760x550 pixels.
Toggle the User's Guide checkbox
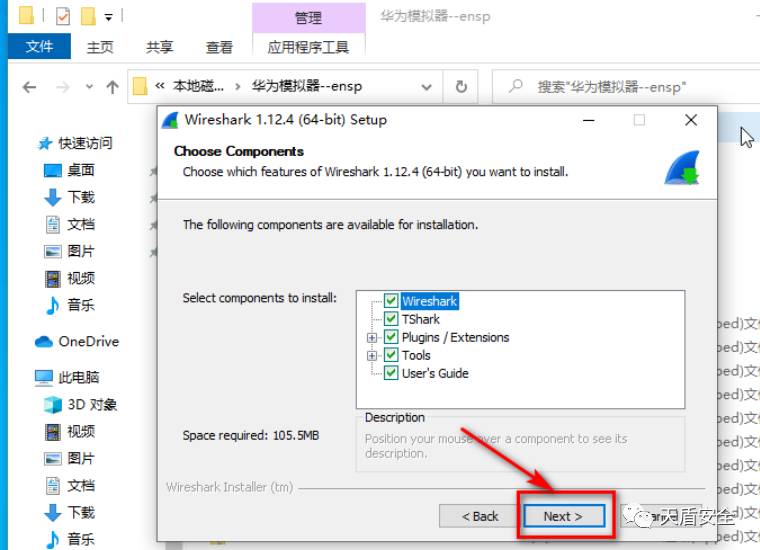pyautogui.click(x=391, y=373)
